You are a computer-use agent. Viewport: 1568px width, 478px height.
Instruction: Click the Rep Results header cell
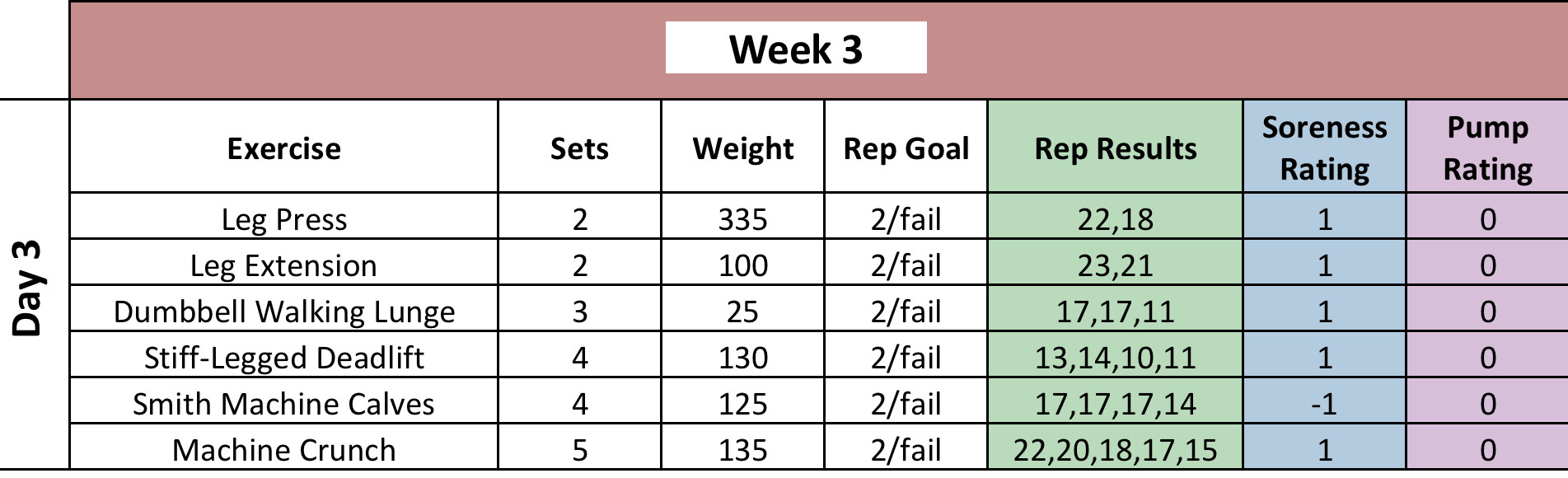[1115, 148]
